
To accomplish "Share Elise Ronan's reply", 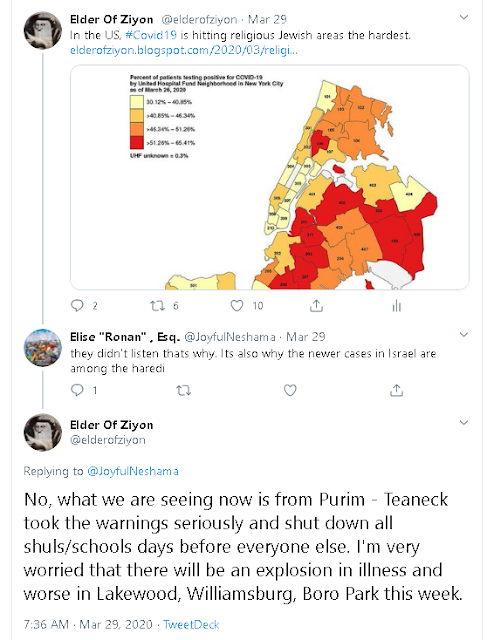I will click(396, 391).
